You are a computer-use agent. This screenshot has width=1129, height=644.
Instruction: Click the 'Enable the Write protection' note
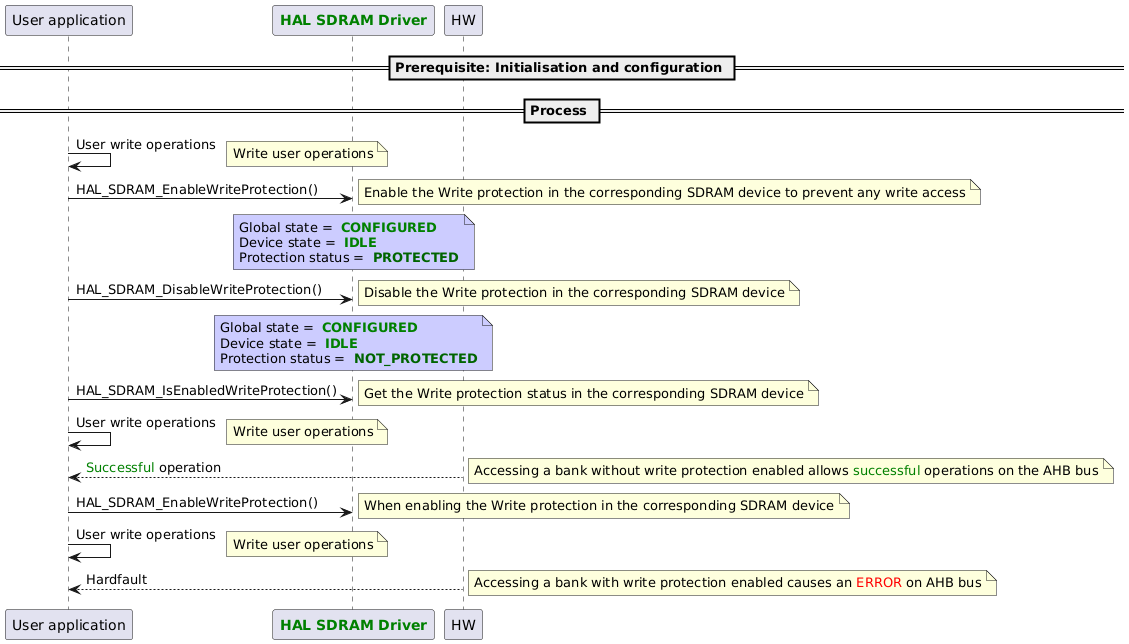[669, 192]
